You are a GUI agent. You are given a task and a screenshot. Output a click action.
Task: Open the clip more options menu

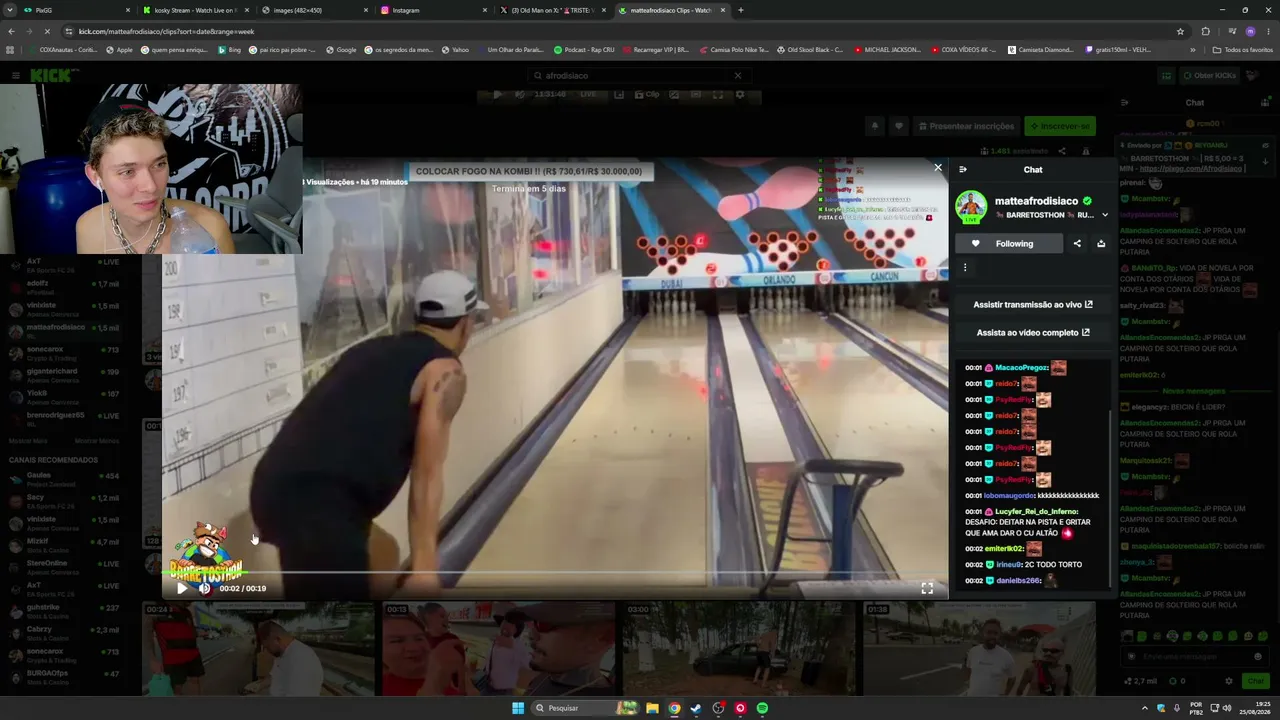965,267
